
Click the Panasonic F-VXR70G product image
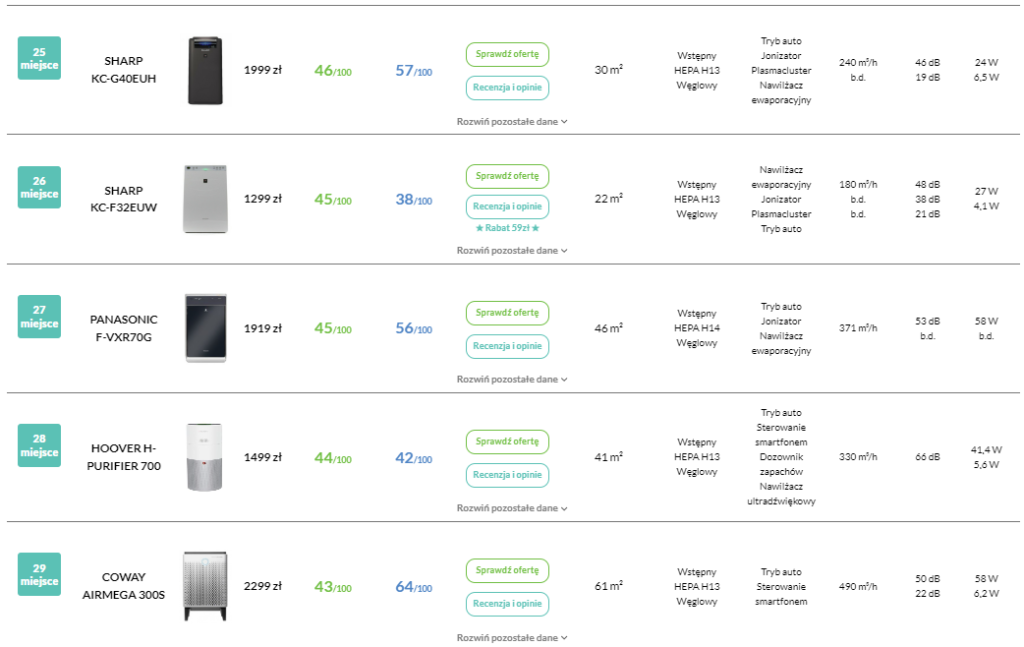pos(205,328)
